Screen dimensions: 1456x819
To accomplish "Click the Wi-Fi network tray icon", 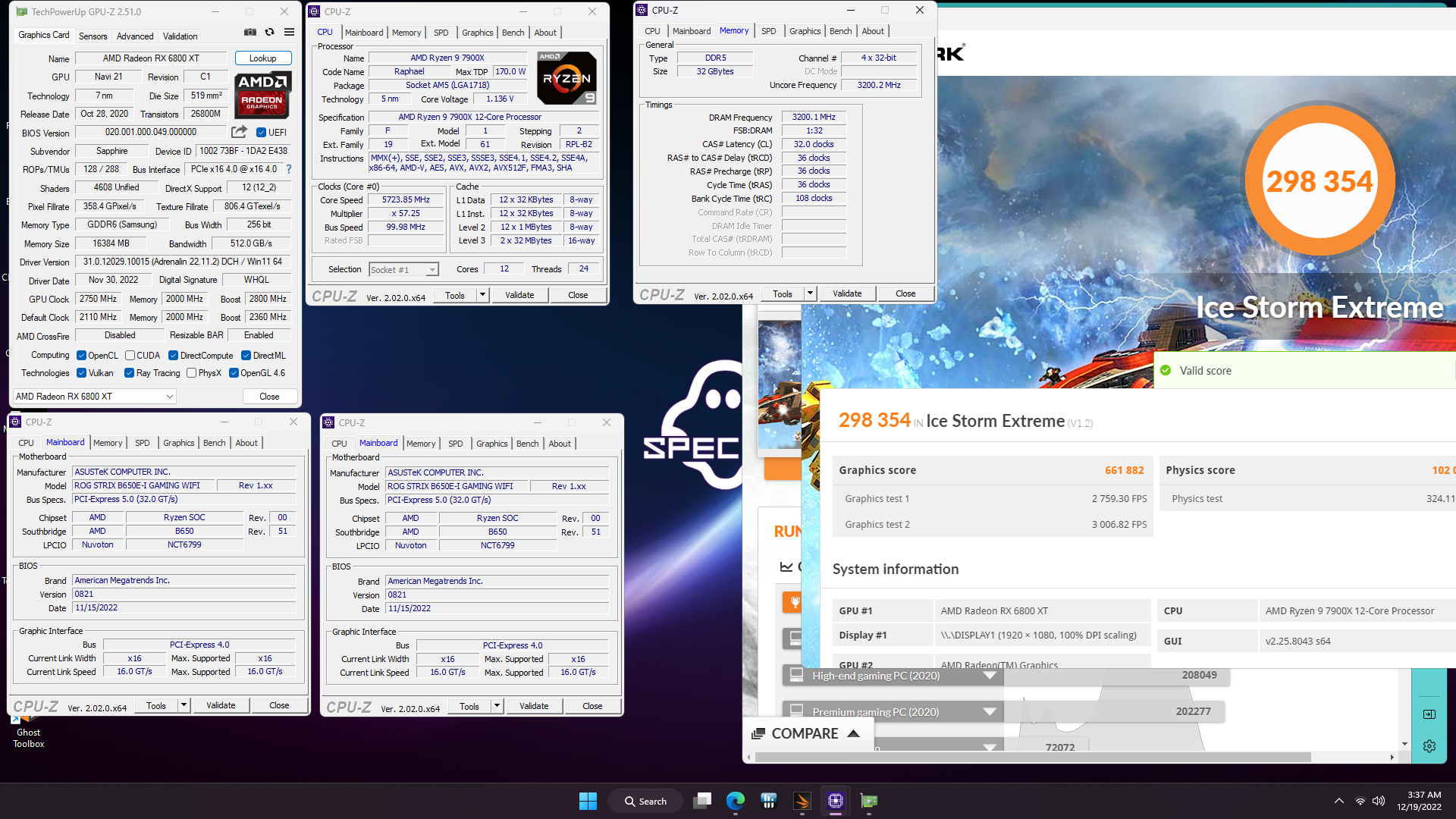I will click(1360, 801).
